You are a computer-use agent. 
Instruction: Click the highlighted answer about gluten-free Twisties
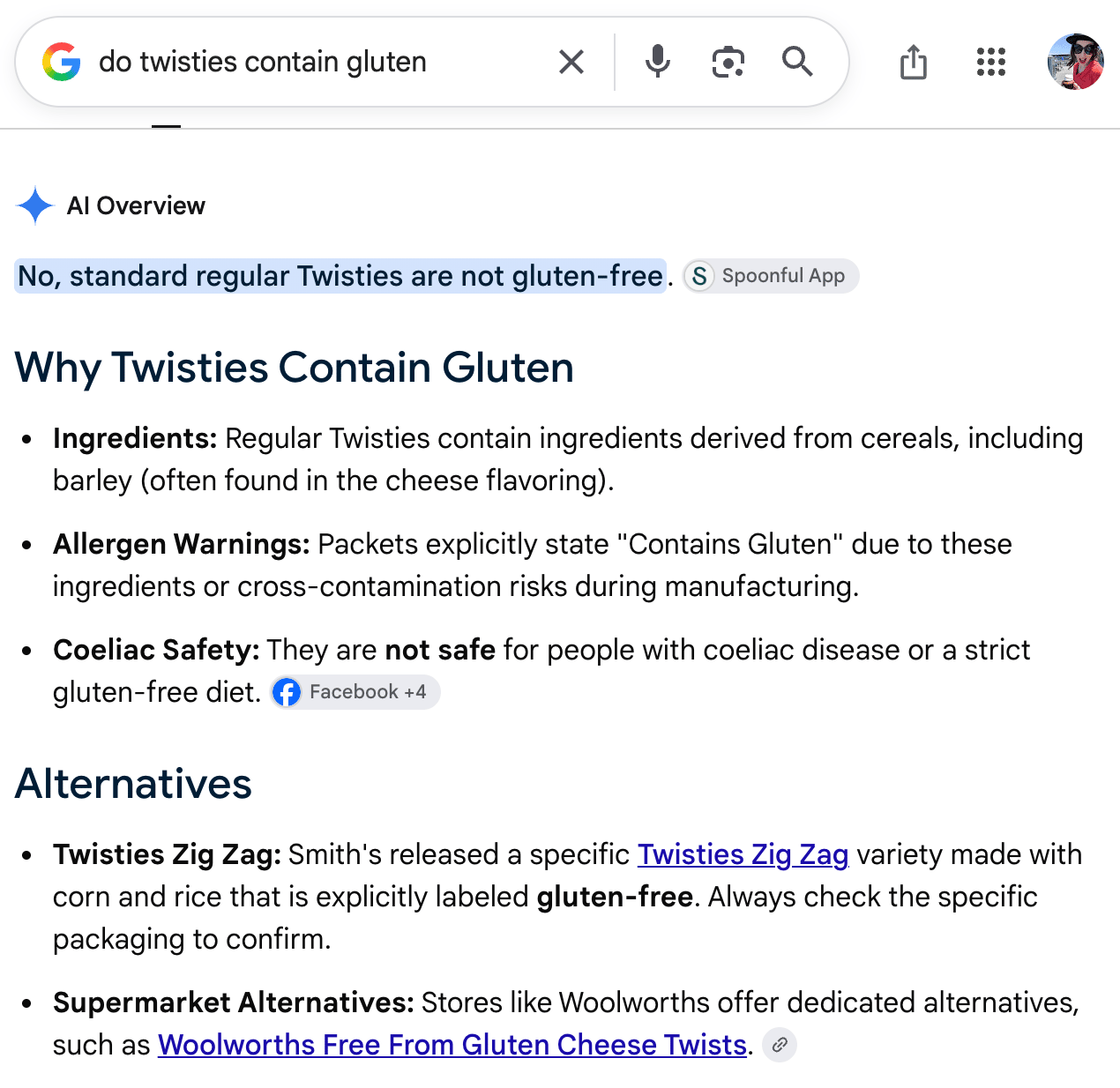click(x=340, y=276)
